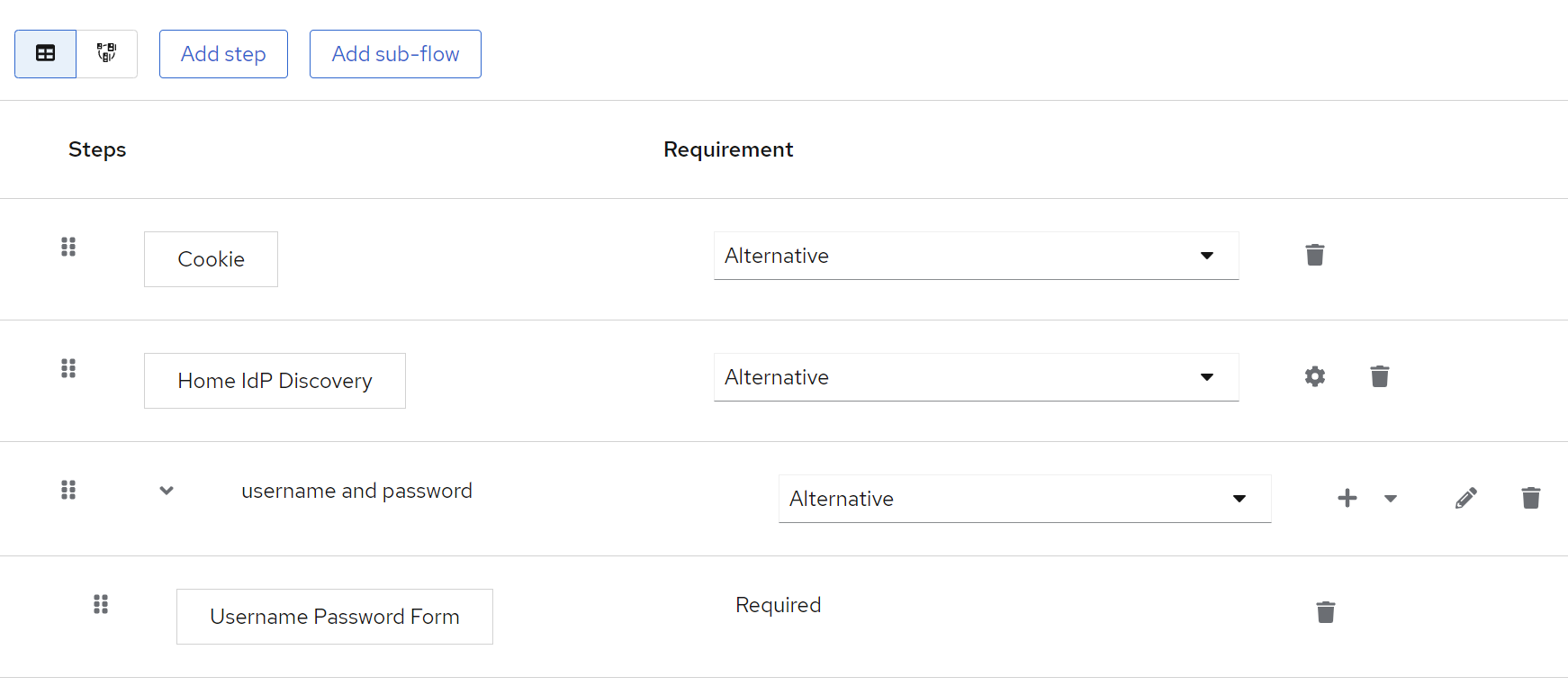Edit the username and password sub-flow
1568x695 pixels.
pyautogui.click(x=1465, y=499)
